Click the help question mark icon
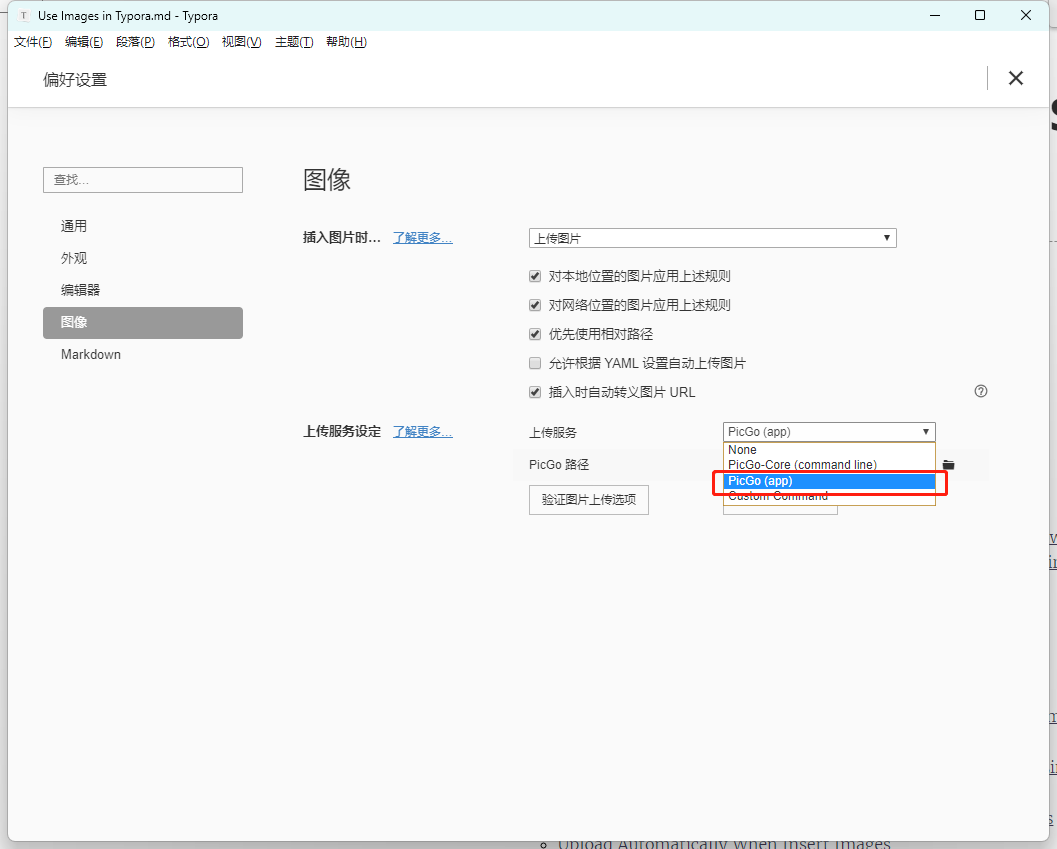 (981, 391)
